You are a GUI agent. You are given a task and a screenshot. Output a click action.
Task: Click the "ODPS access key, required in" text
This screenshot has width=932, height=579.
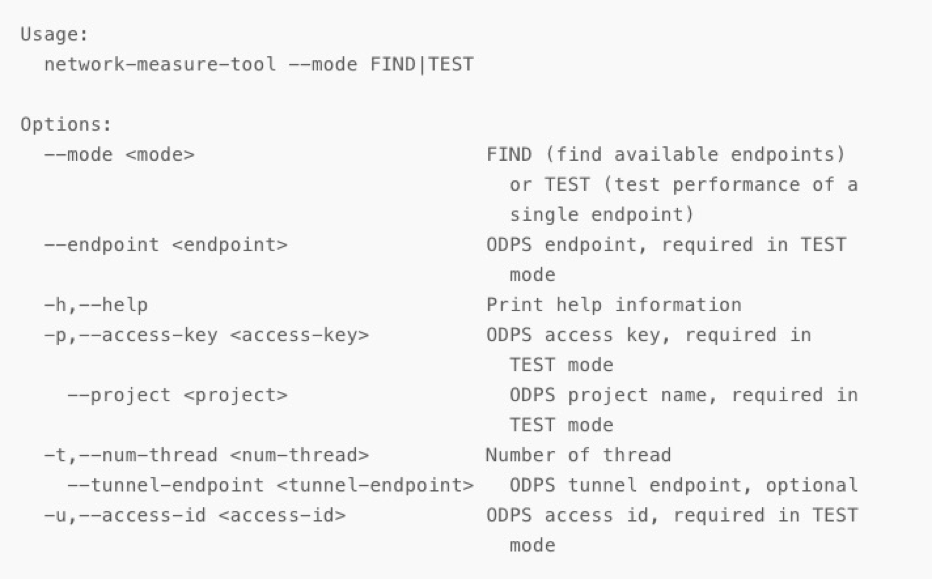click(648, 335)
